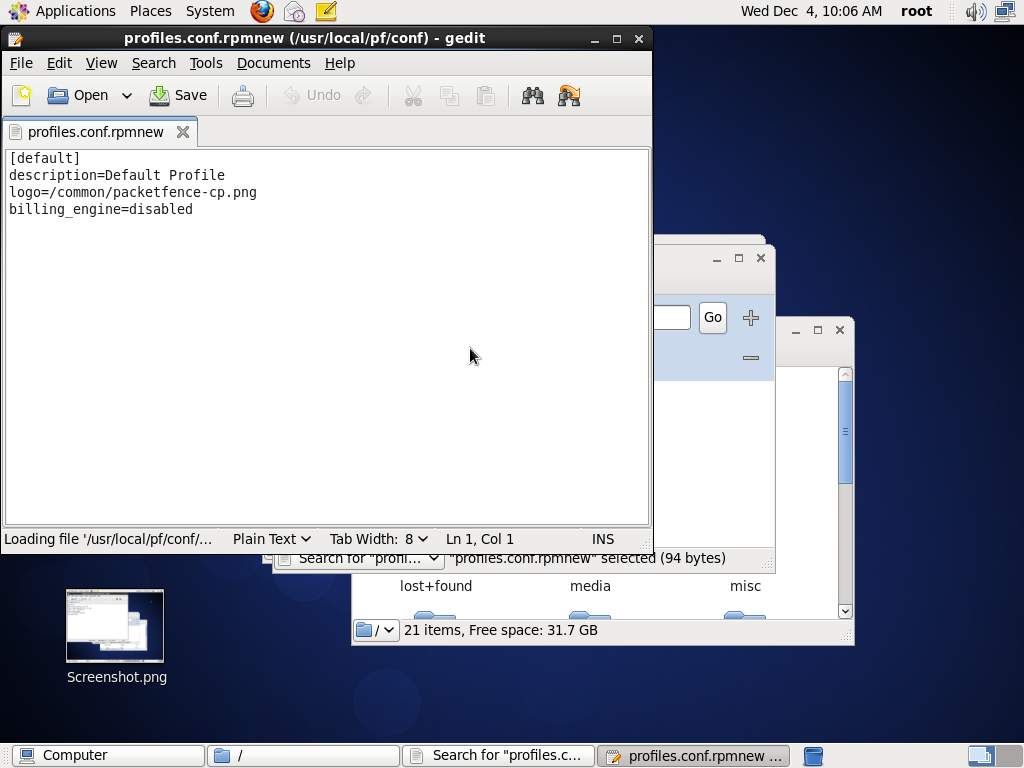
Task: Open the Plain Text language dropdown
Action: click(x=271, y=539)
